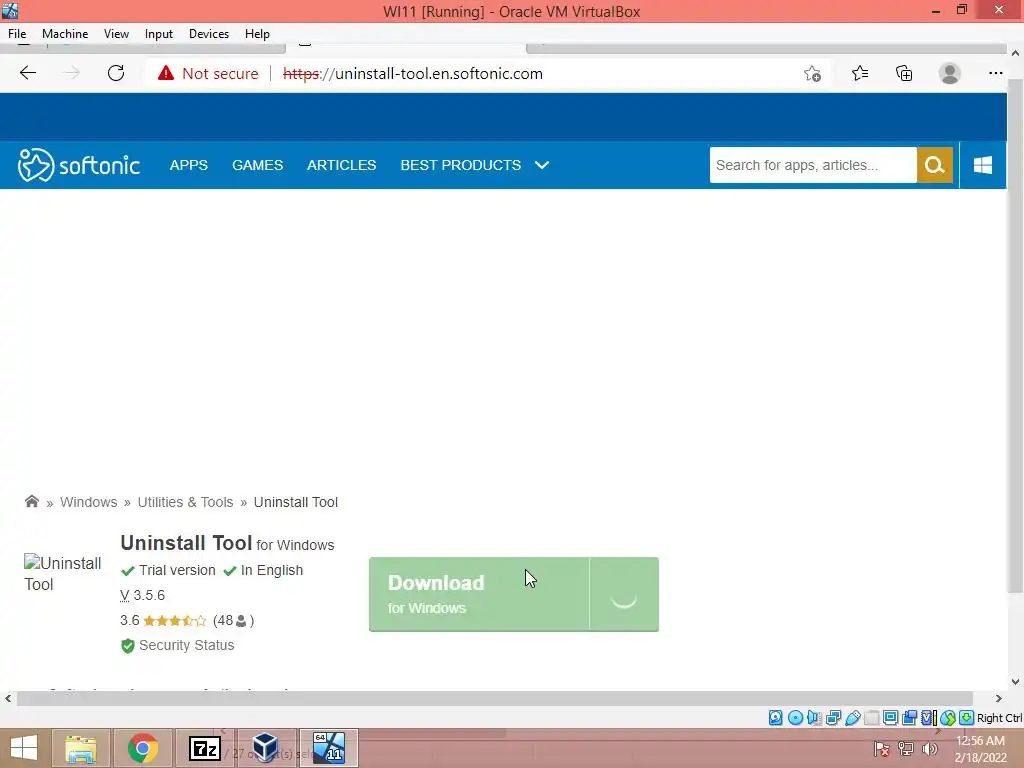Click the VirtualBox optical disc status icon
Screen dimensions: 1024x768
(x=795, y=718)
